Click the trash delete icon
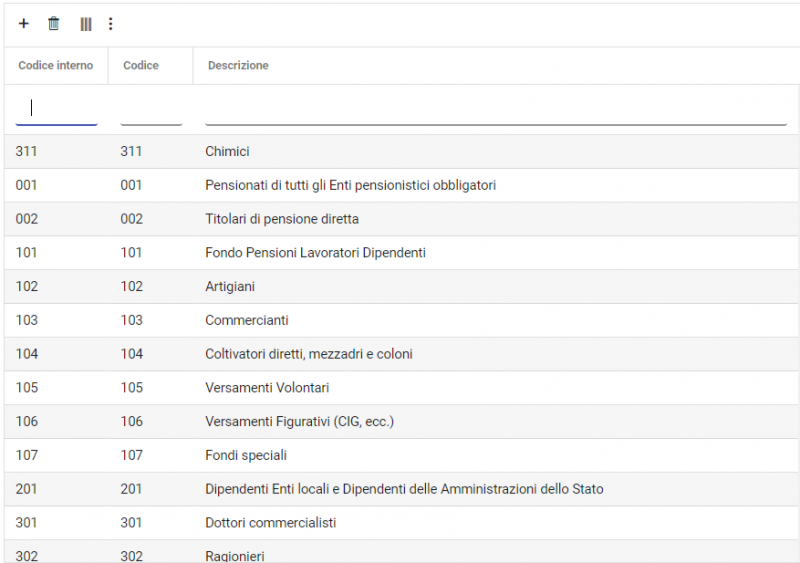The height and width of the screenshot is (563, 800). [x=54, y=24]
